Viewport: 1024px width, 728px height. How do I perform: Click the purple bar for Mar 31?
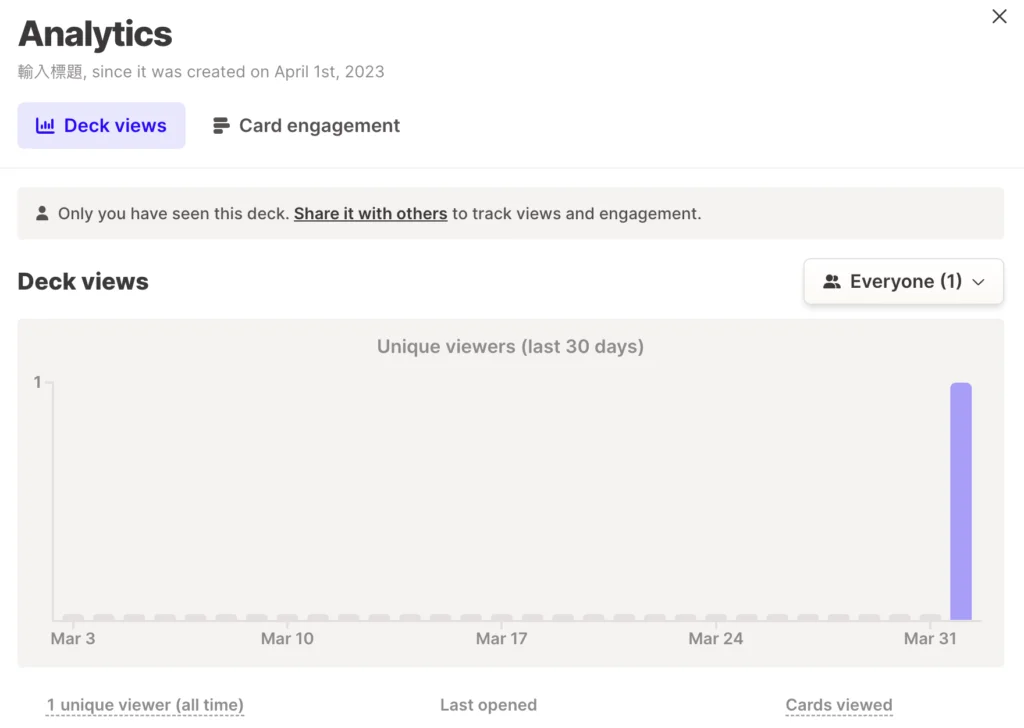click(x=960, y=500)
